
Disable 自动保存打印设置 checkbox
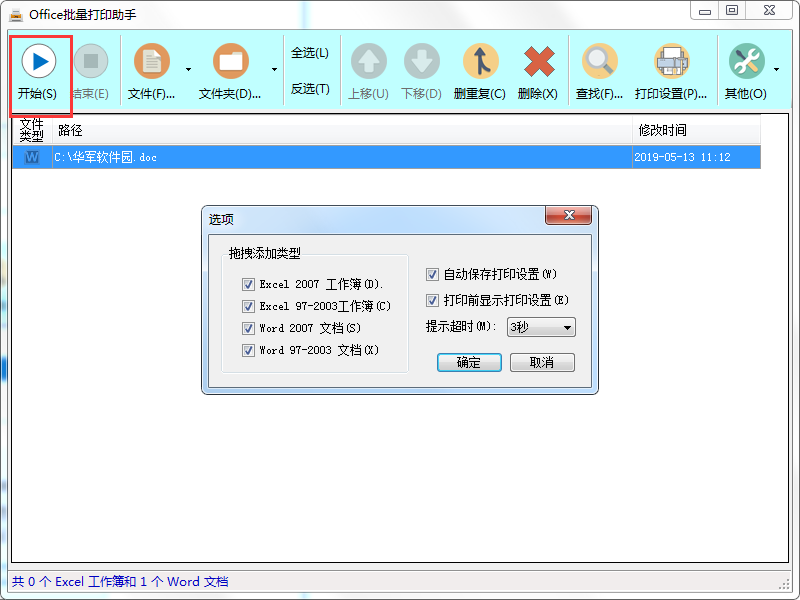click(x=432, y=277)
